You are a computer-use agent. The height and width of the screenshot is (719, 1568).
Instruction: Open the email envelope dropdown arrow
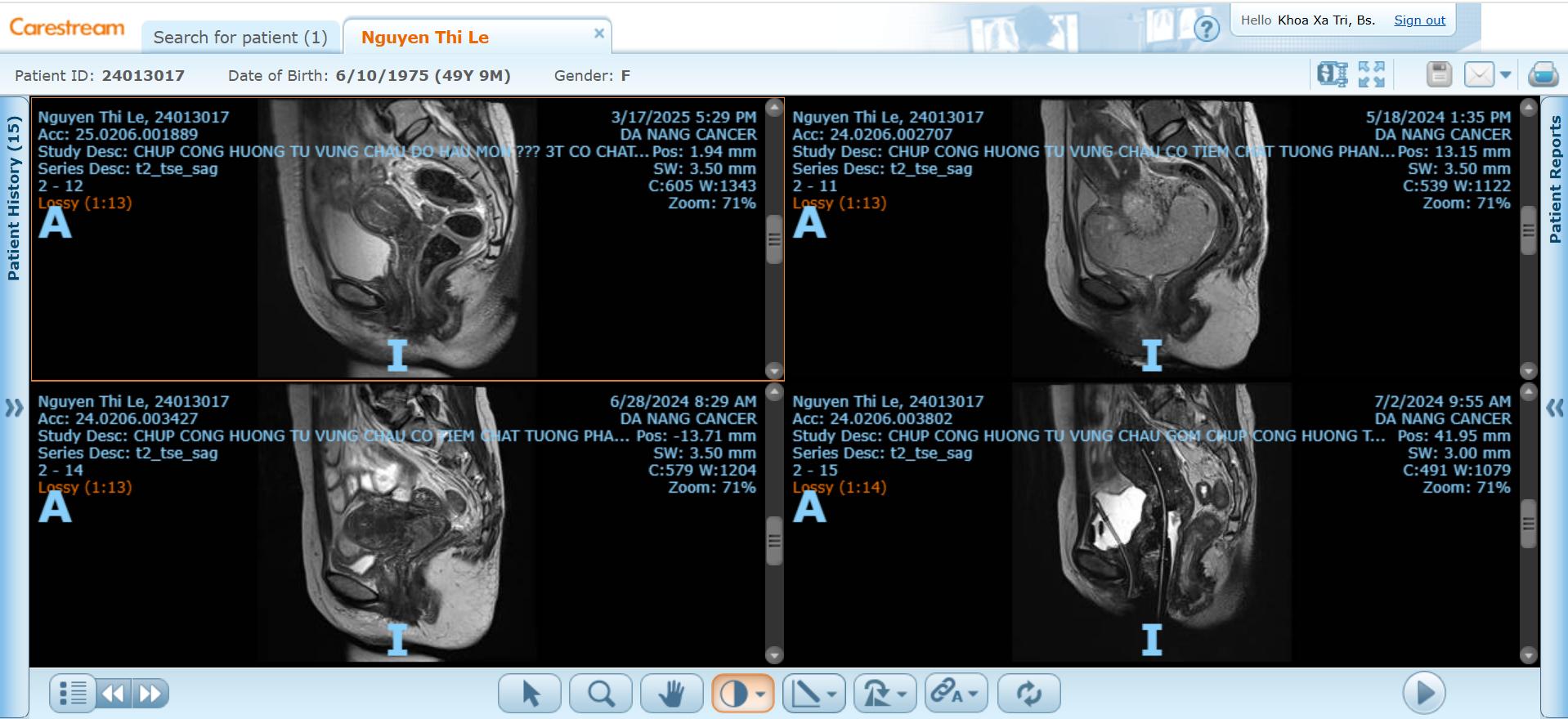tap(1505, 74)
